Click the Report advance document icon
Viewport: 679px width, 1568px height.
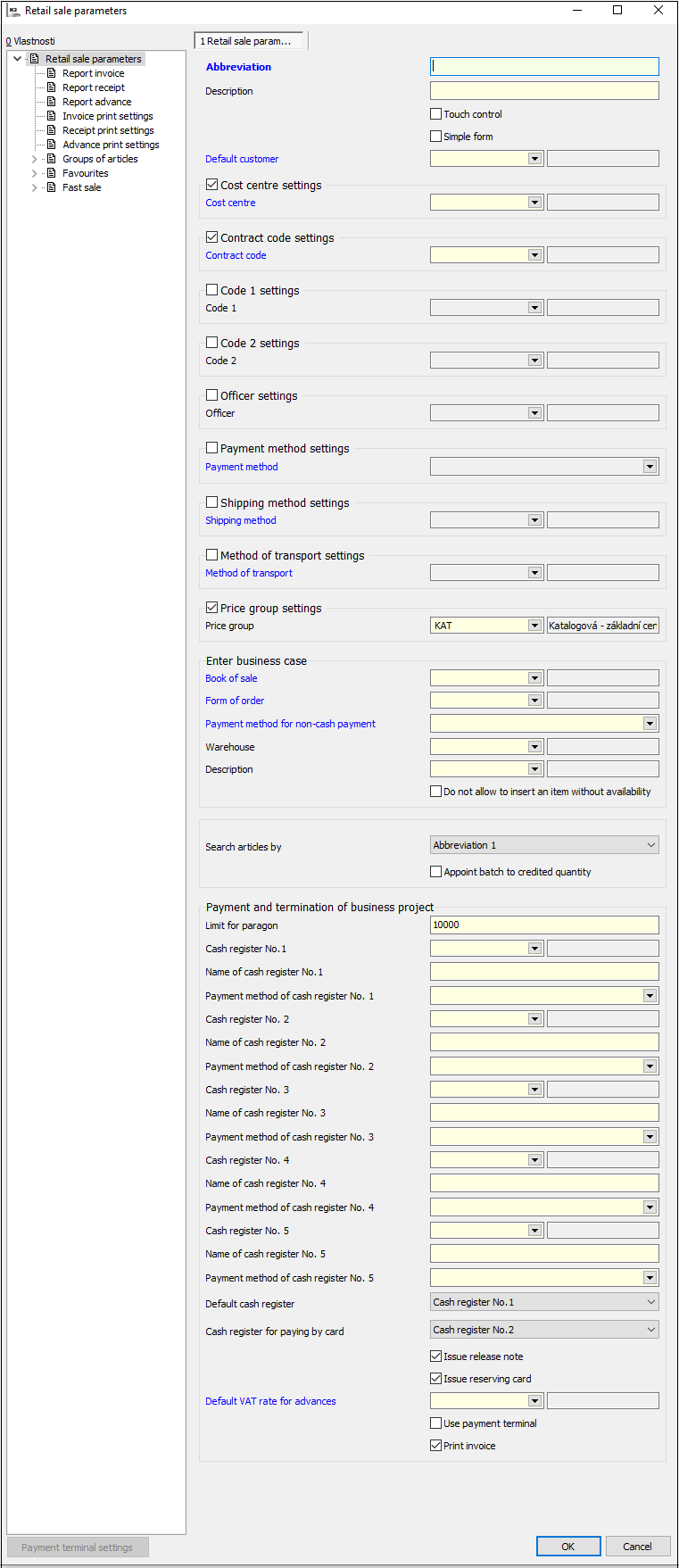(x=52, y=102)
